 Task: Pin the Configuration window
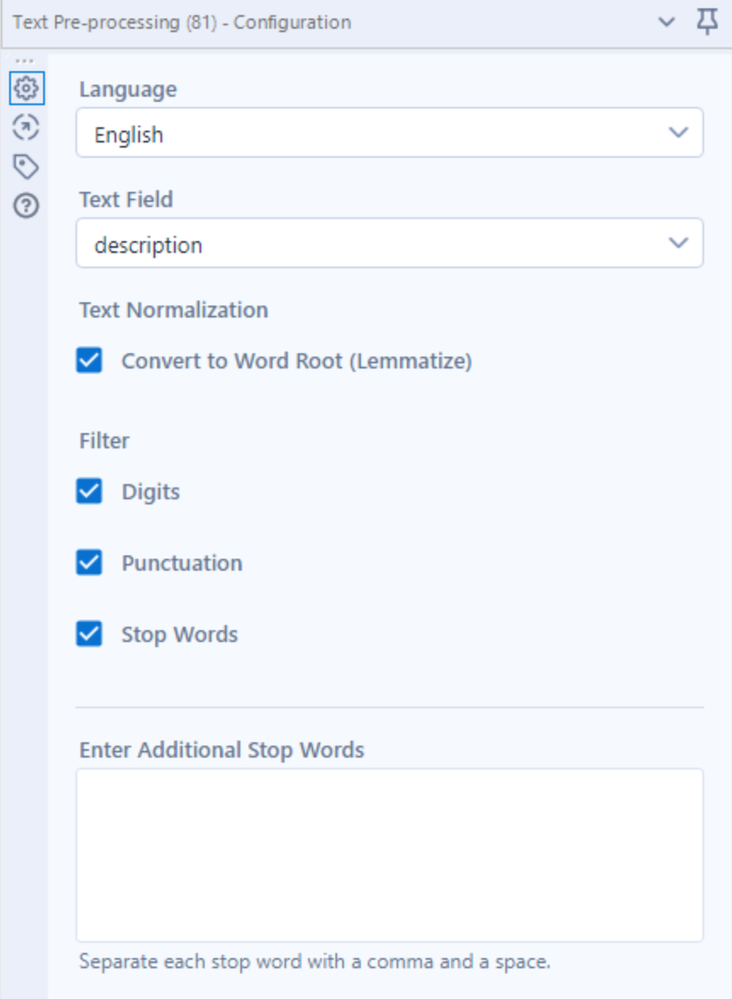[707, 22]
